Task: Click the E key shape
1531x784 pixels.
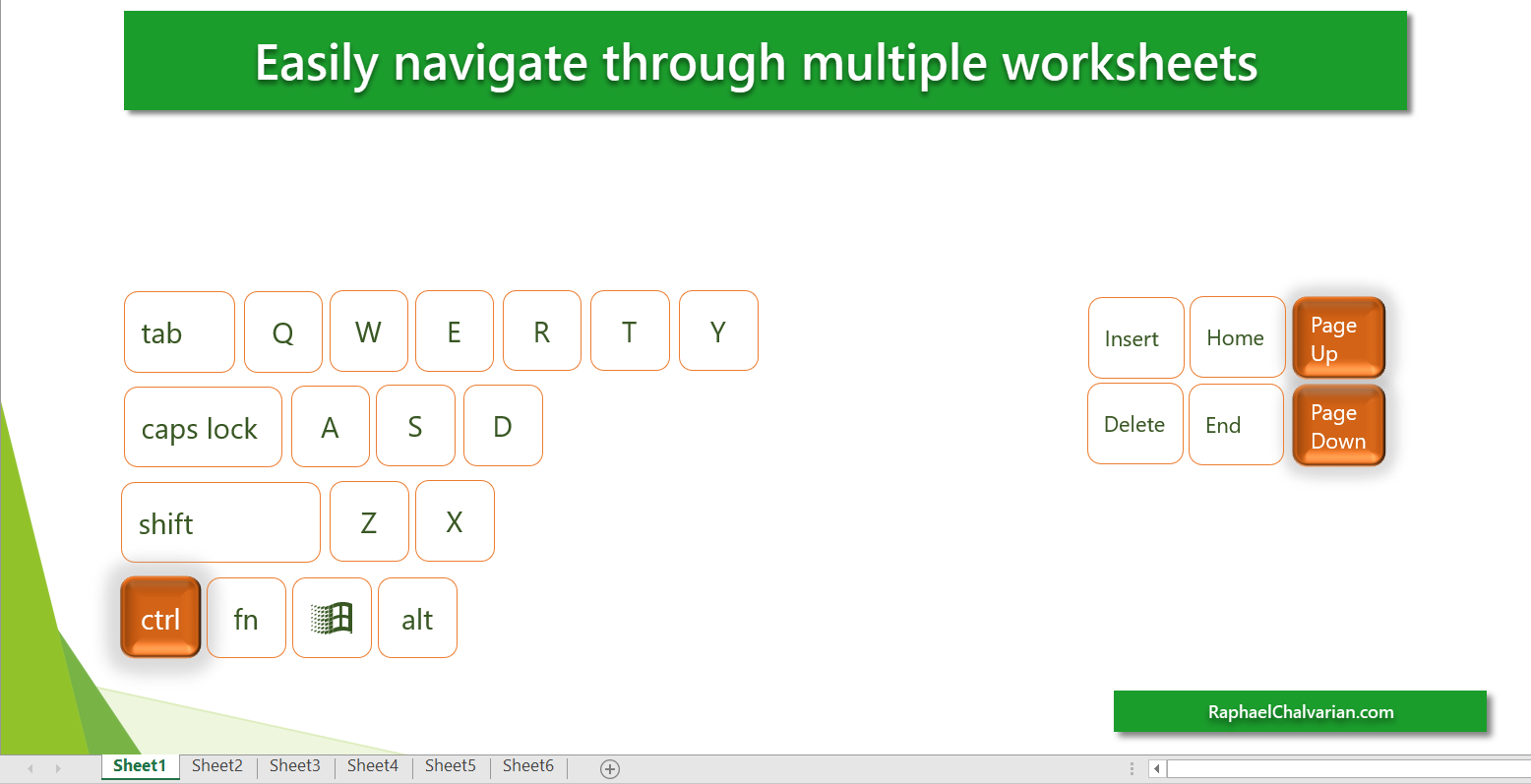Action: pos(455,331)
